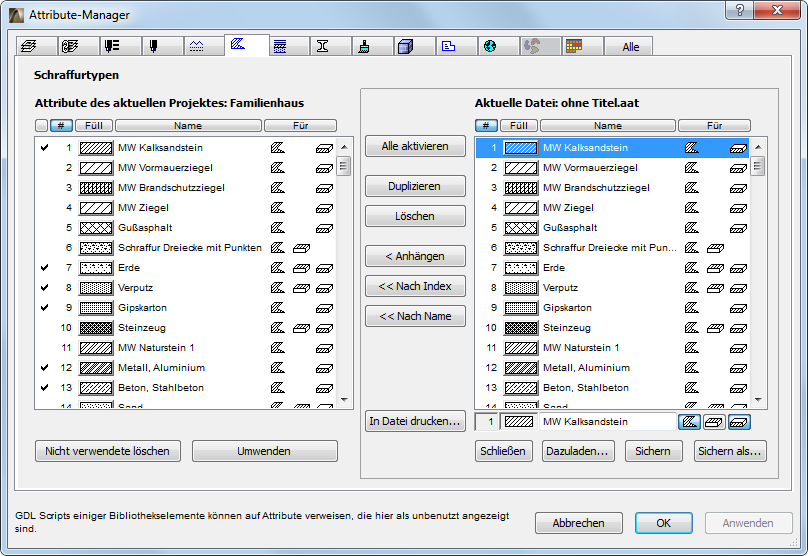The height and width of the screenshot is (556, 808).
Task: Click the fill preview swatch beside index field
Action: pyautogui.click(x=519, y=422)
